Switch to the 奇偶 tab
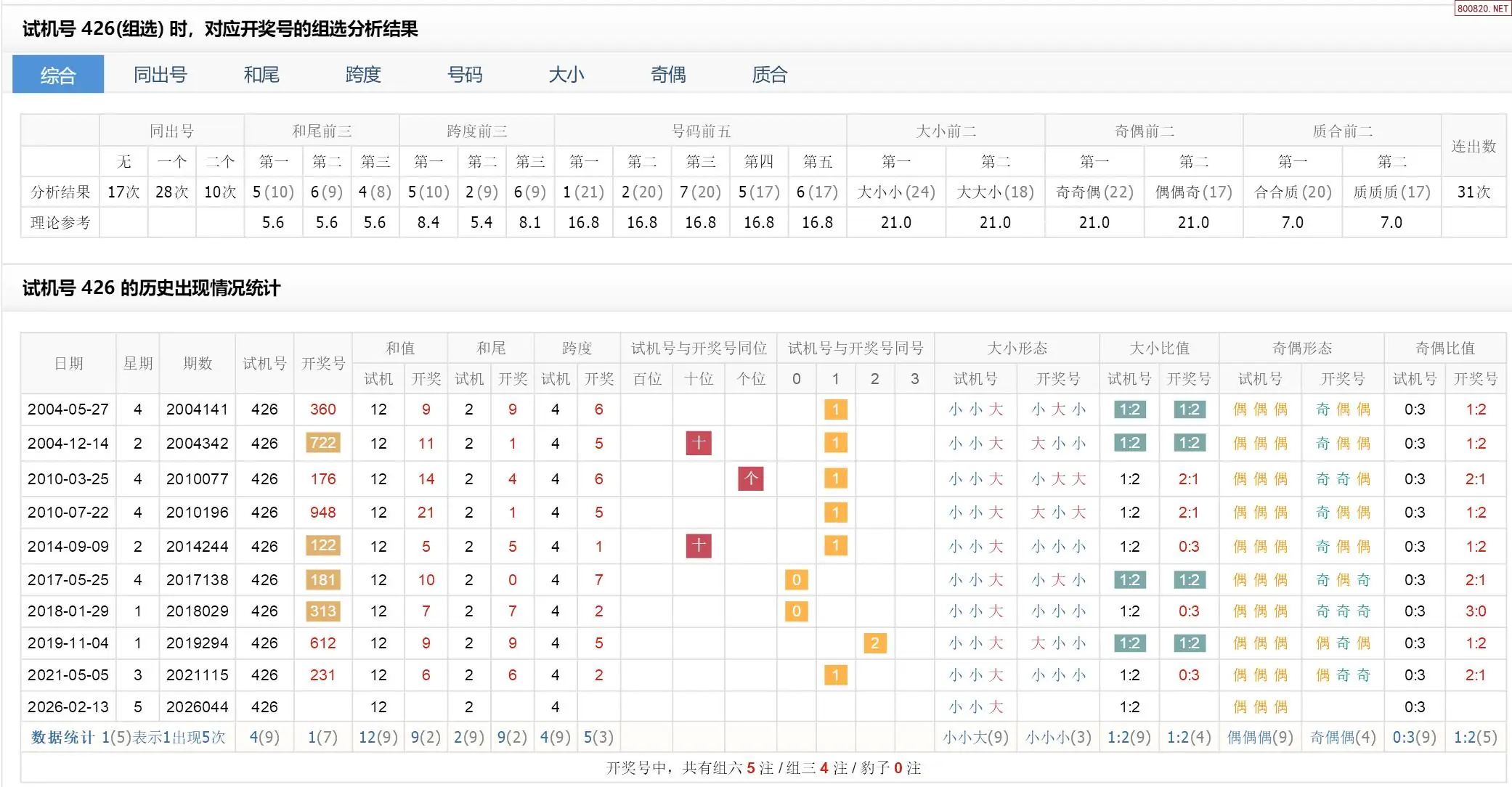Image resolution: width=1512 pixels, height=787 pixels. 668,75
